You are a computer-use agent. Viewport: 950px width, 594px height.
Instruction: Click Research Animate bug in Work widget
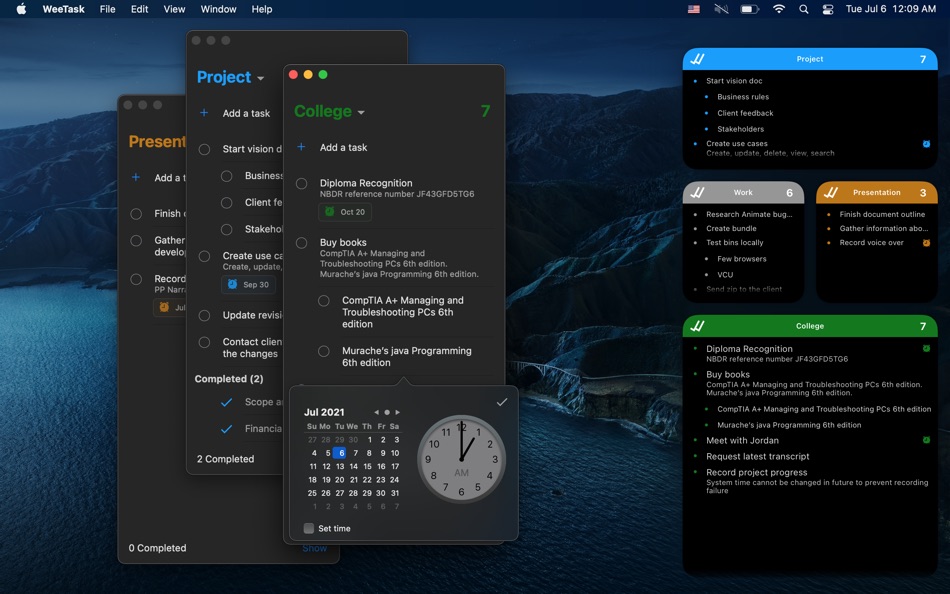749,214
